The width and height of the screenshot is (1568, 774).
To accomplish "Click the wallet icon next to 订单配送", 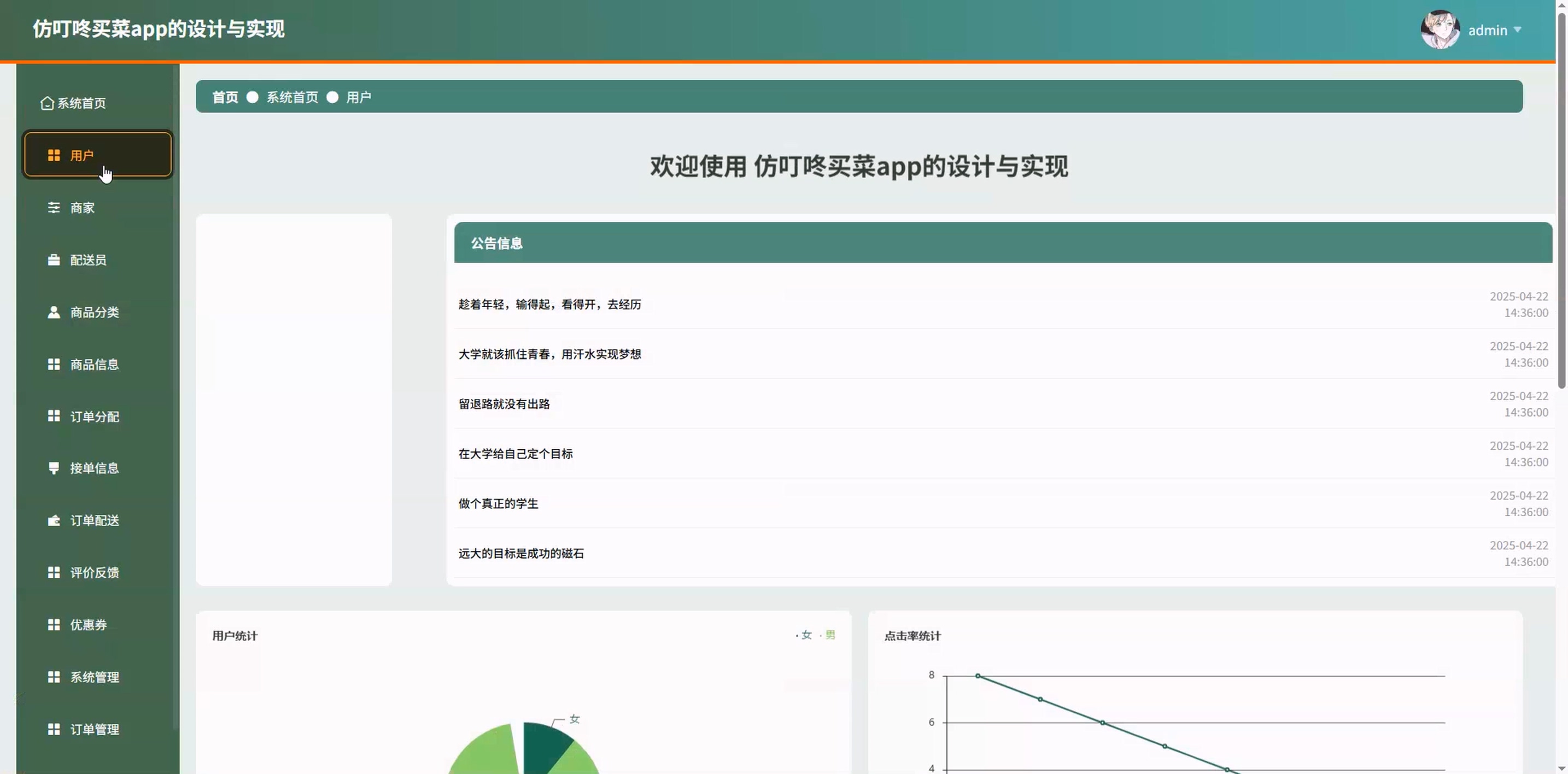I will pos(54,521).
